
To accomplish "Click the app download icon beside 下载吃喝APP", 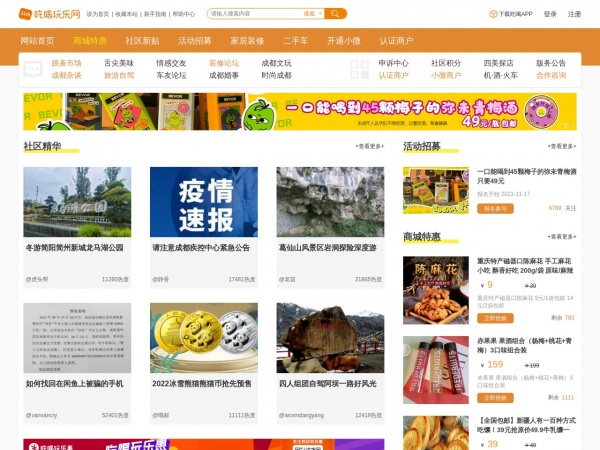I will pyautogui.click(x=493, y=14).
